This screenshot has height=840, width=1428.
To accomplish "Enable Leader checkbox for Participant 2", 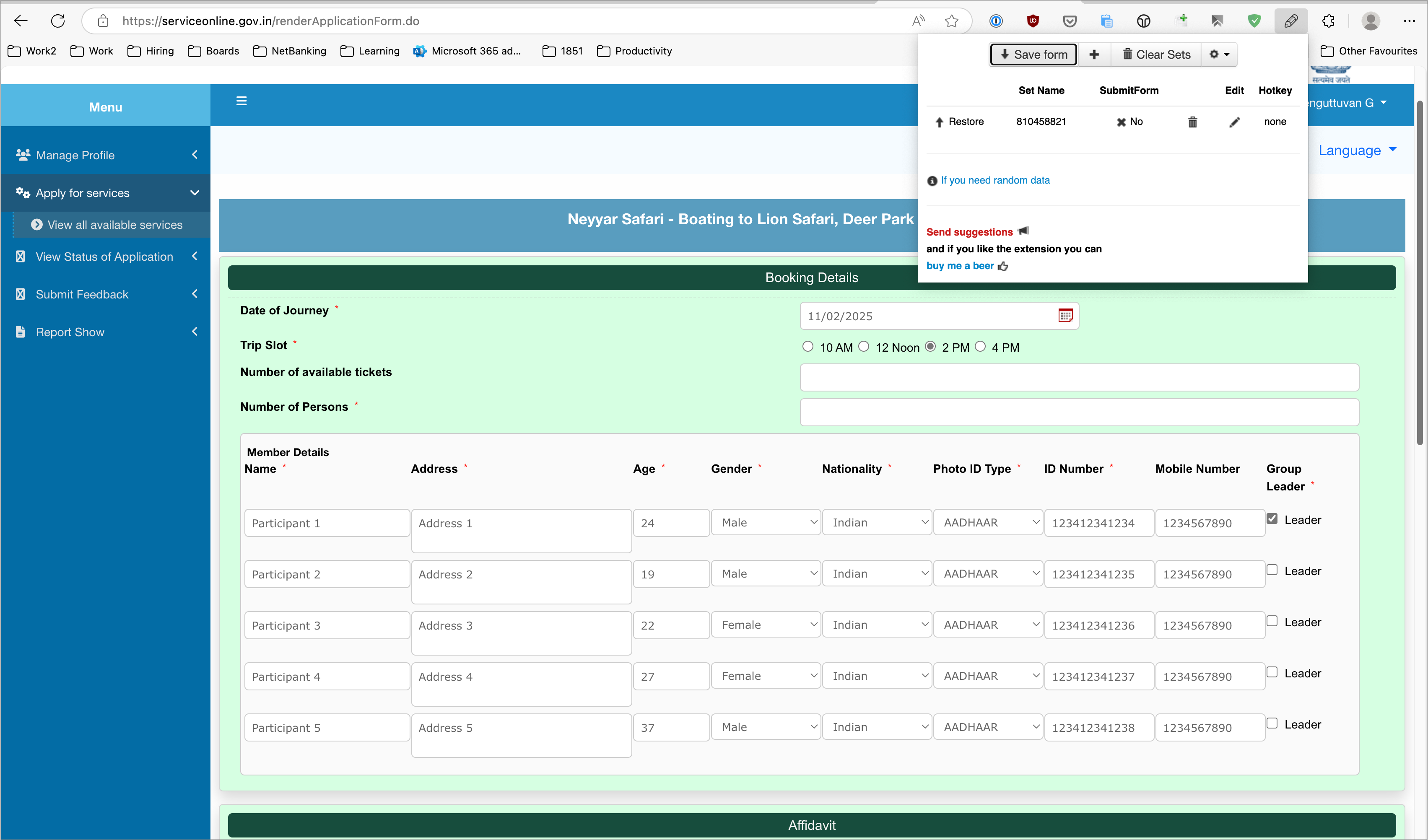I will (x=1273, y=570).
